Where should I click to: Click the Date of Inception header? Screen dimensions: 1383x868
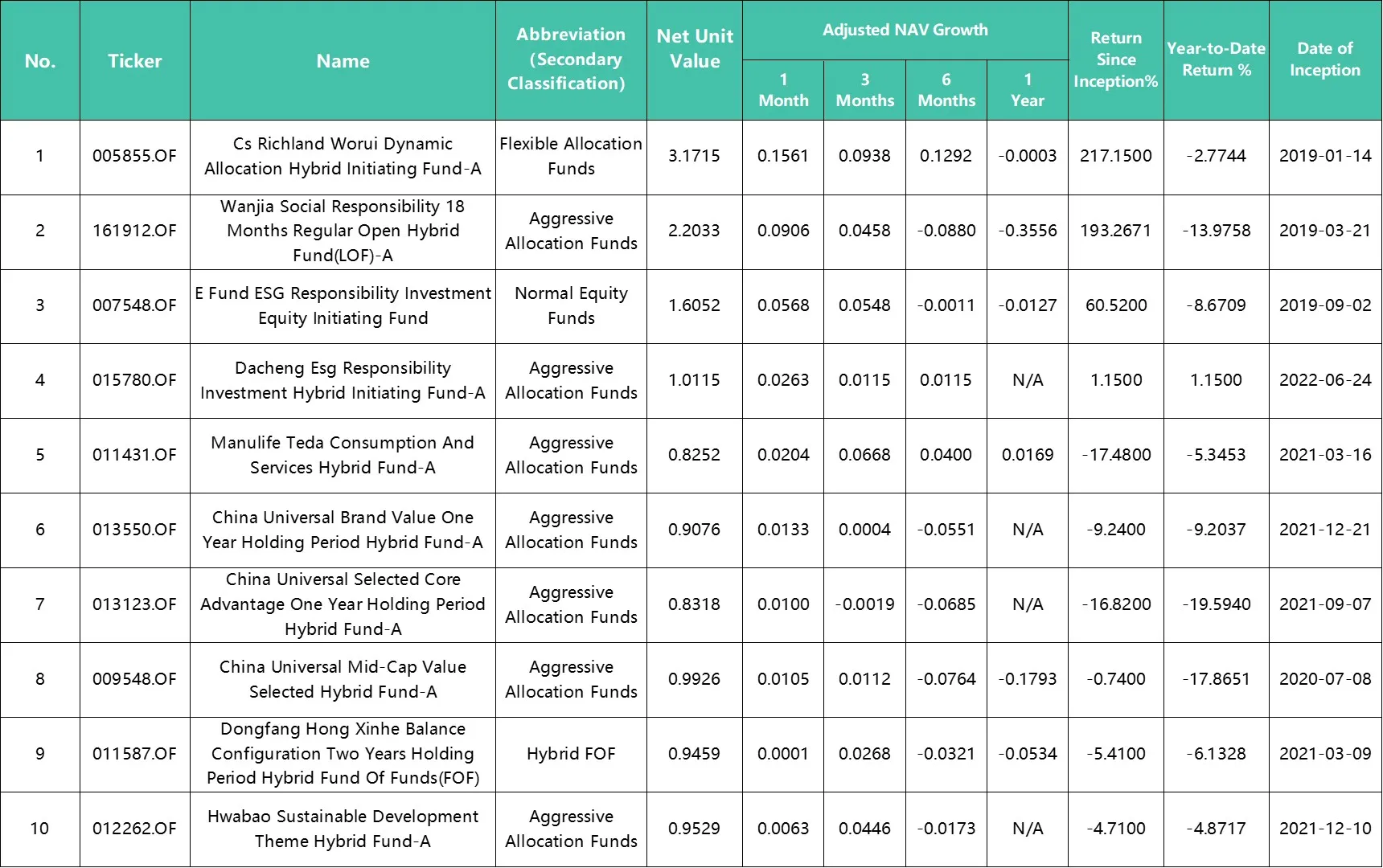click(1324, 59)
